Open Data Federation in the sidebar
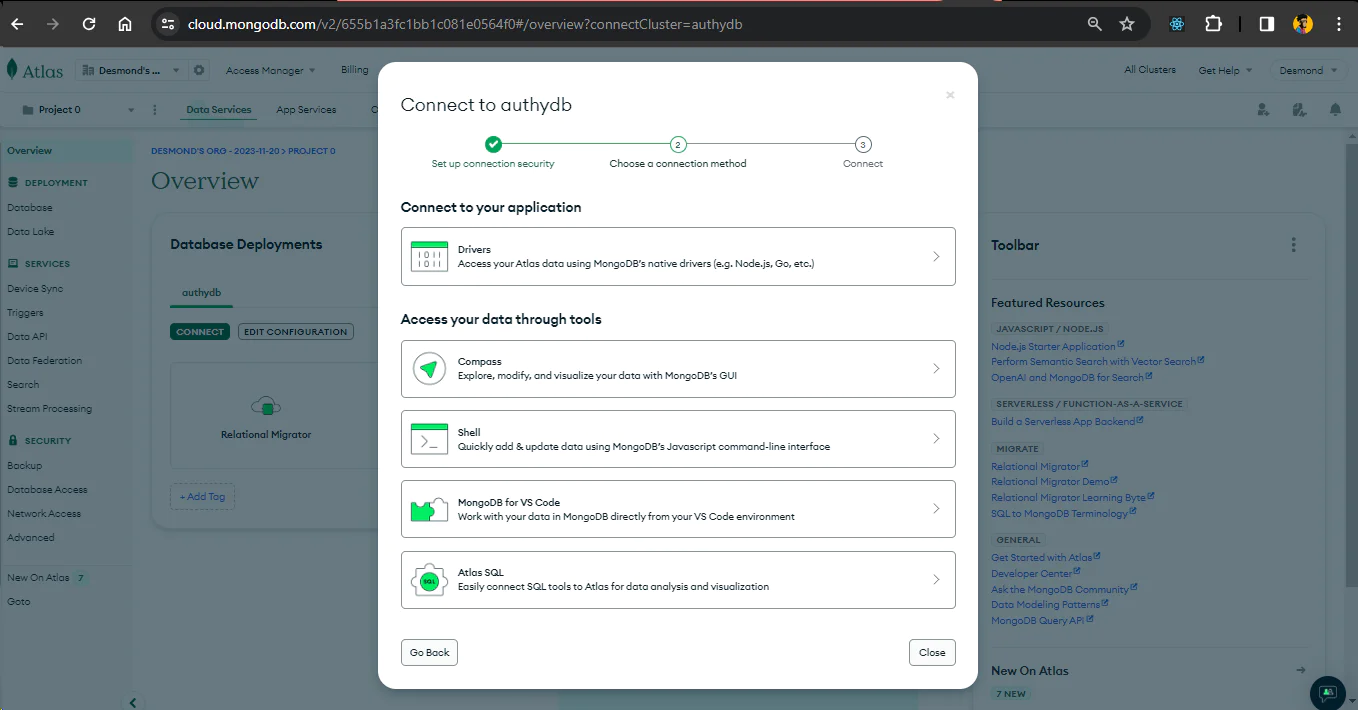This screenshot has height=710, width=1358. (45, 361)
